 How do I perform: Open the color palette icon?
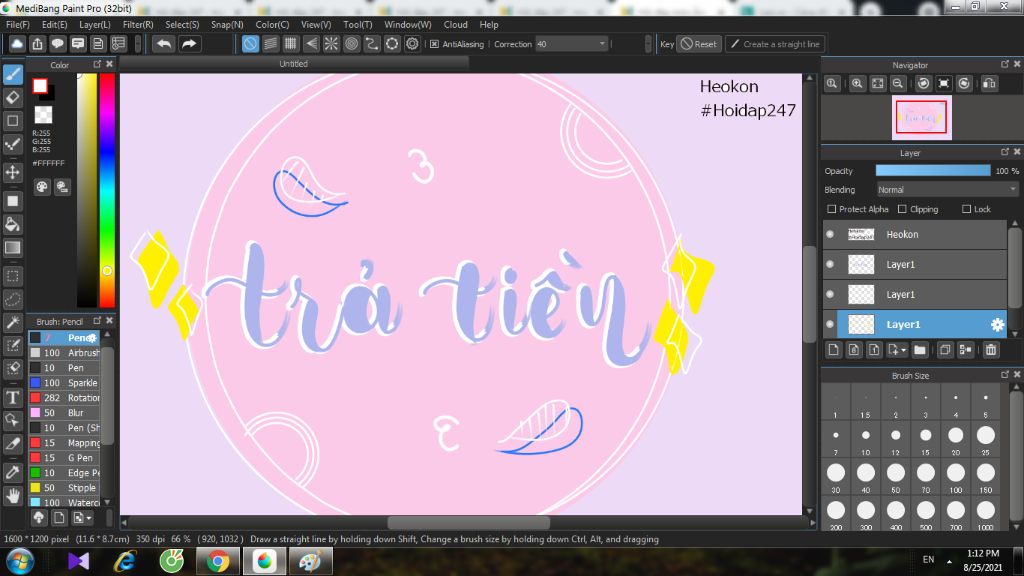[x=42, y=187]
